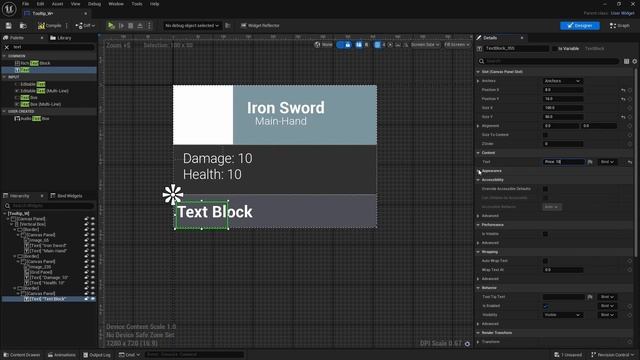The height and width of the screenshot is (360, 640).
Task: Toggle visibility eye of Text Block row
Action: 93,299
